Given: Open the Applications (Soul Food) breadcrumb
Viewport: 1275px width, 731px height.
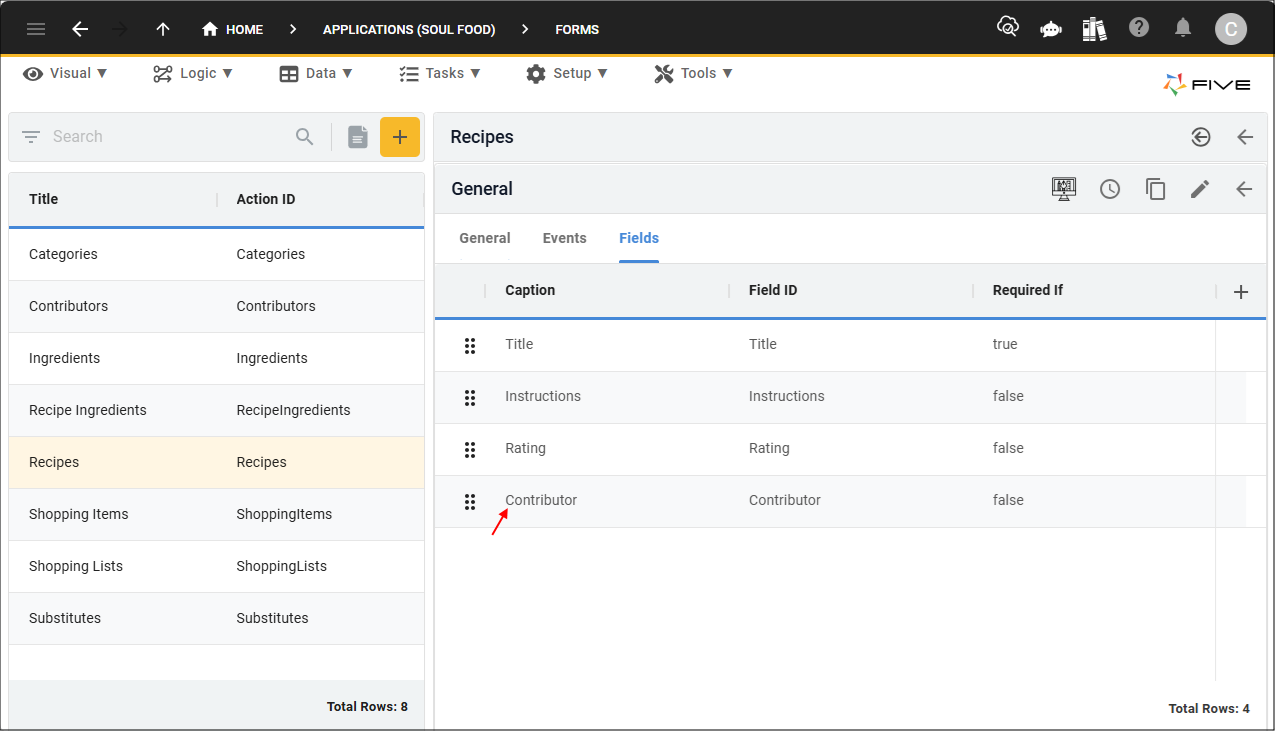Looking at the screenshot, I should pyautogui.click(x=409, y=29).
